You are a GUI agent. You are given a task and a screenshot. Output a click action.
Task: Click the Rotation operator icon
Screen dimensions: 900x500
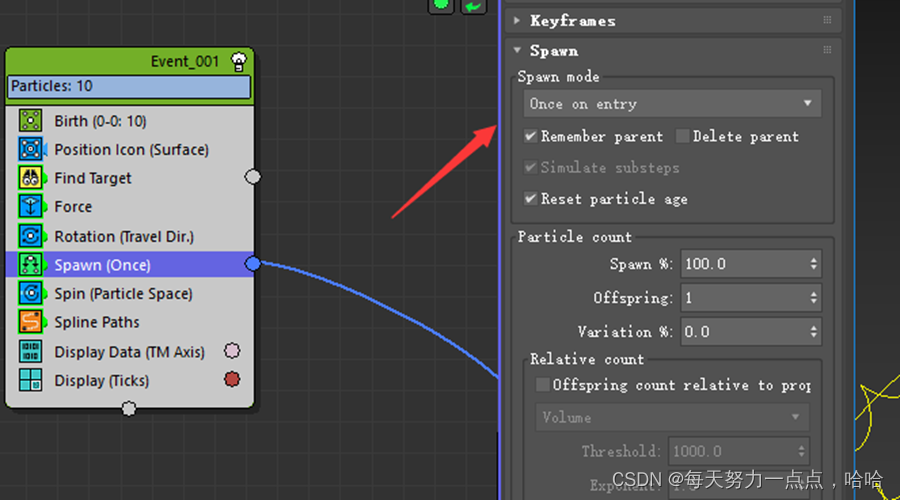[x=30, y=236]
